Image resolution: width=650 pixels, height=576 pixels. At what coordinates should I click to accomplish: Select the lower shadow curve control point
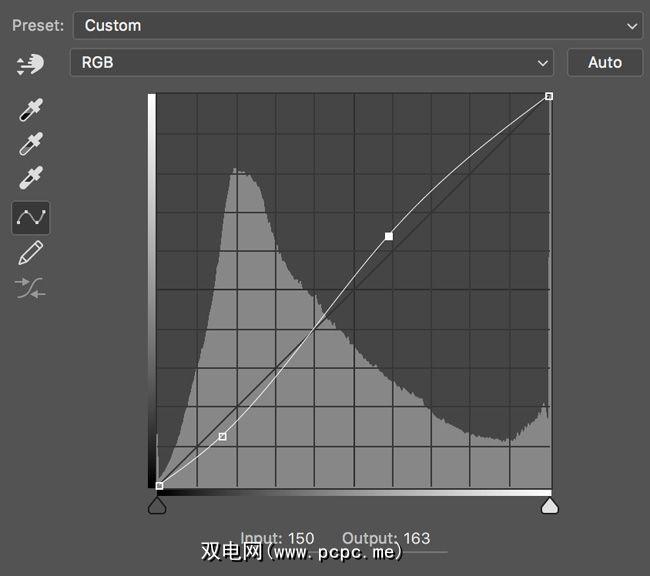pos(222,436)
